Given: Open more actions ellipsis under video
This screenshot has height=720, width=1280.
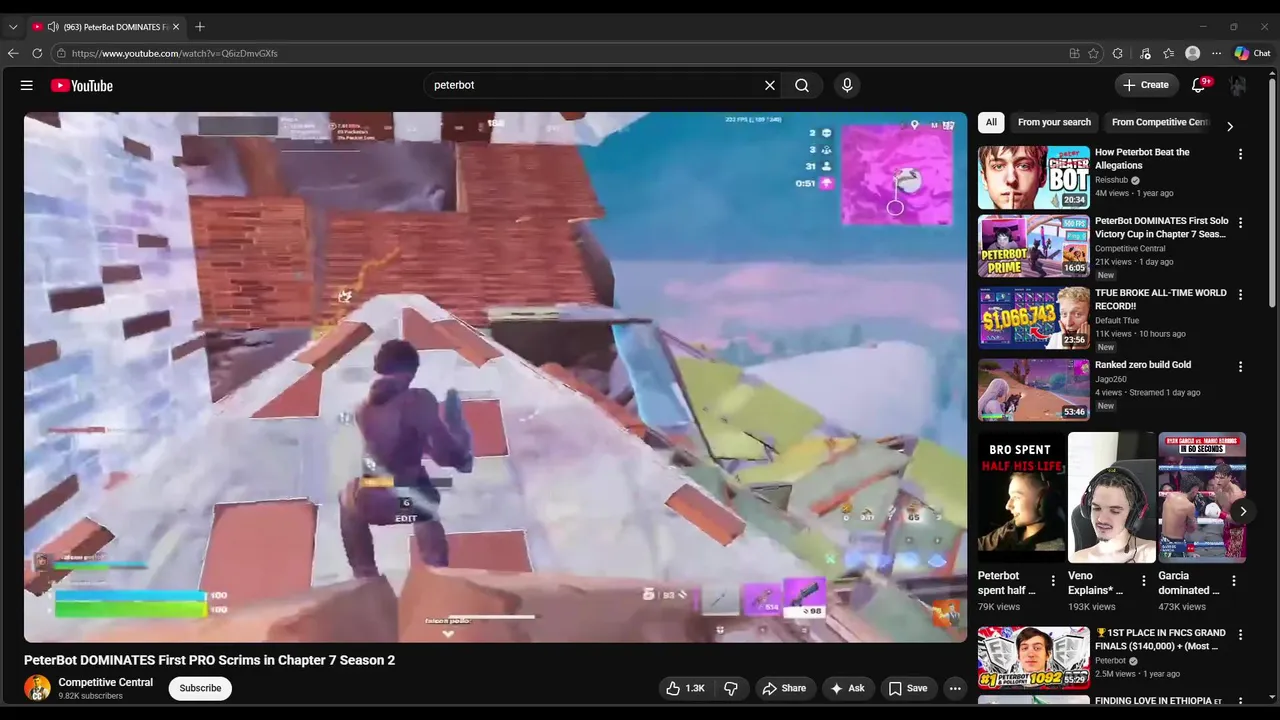Looking at the screenshot, I should click(955, 688).
